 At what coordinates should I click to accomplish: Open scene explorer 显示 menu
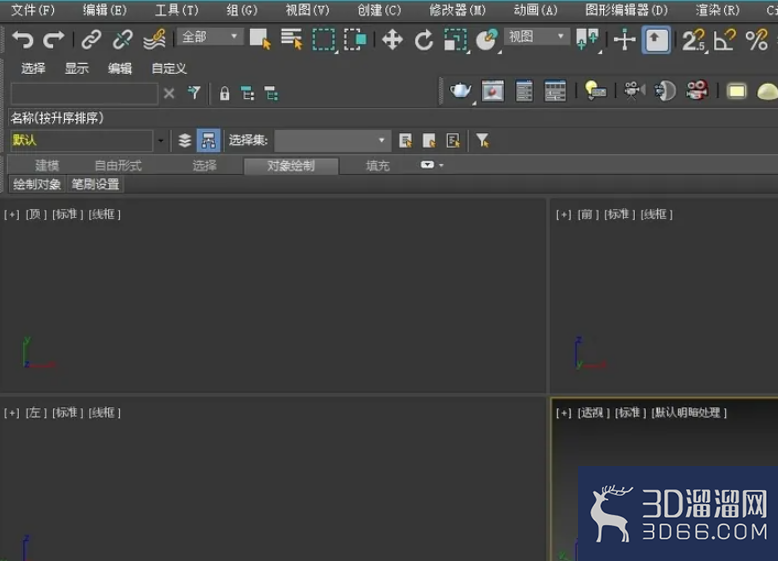click(76, 68)
